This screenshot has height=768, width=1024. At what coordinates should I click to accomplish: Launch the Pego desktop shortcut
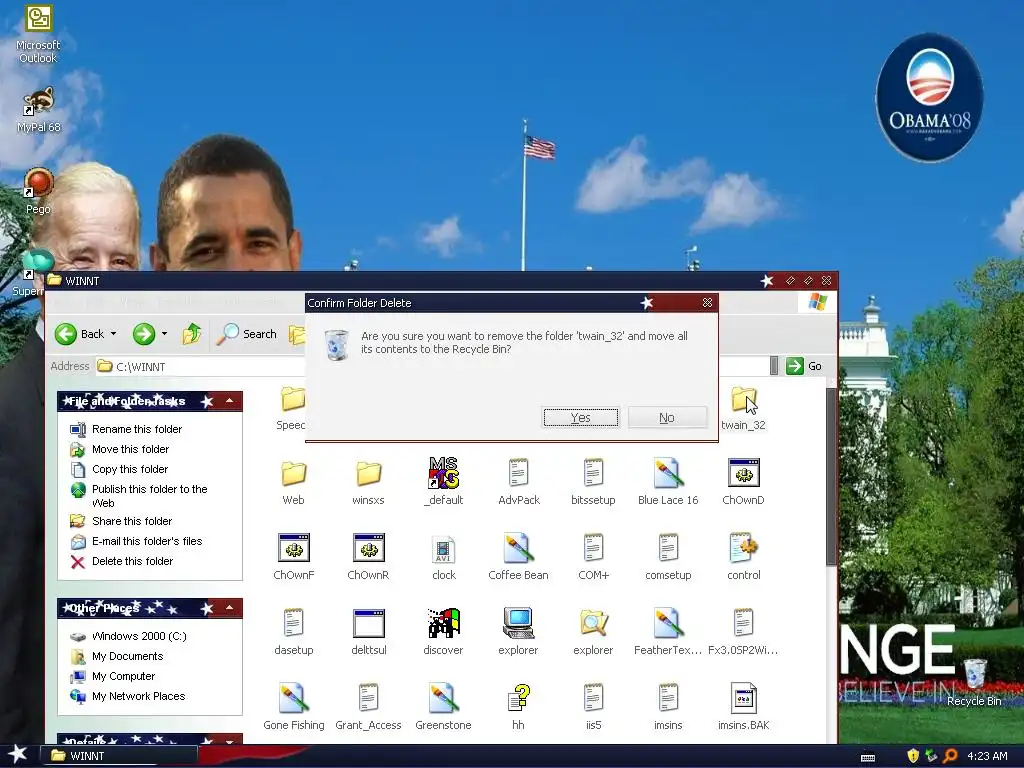coord(38,191)
